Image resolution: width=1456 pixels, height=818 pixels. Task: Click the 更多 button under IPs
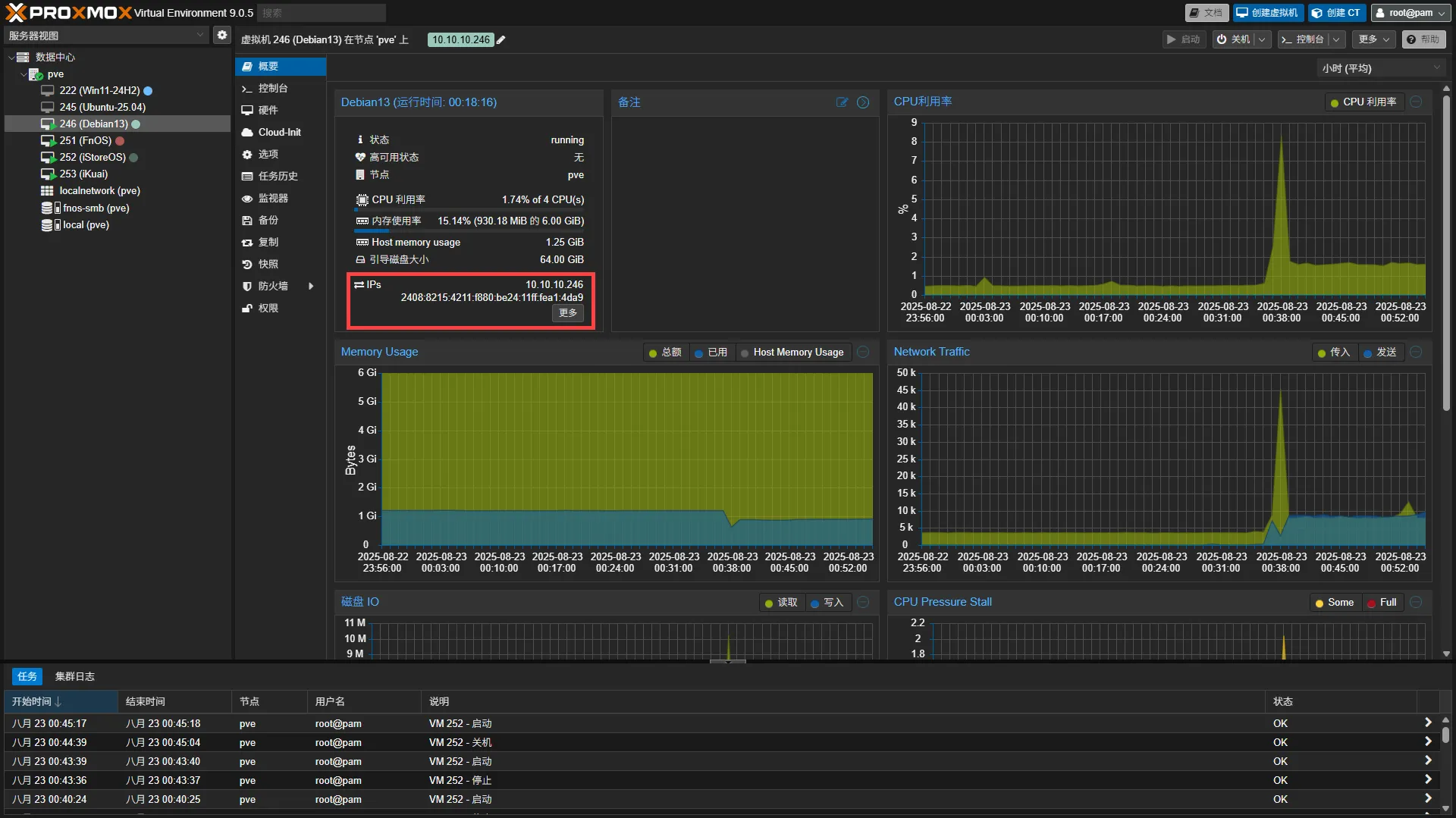pos(568,313)
